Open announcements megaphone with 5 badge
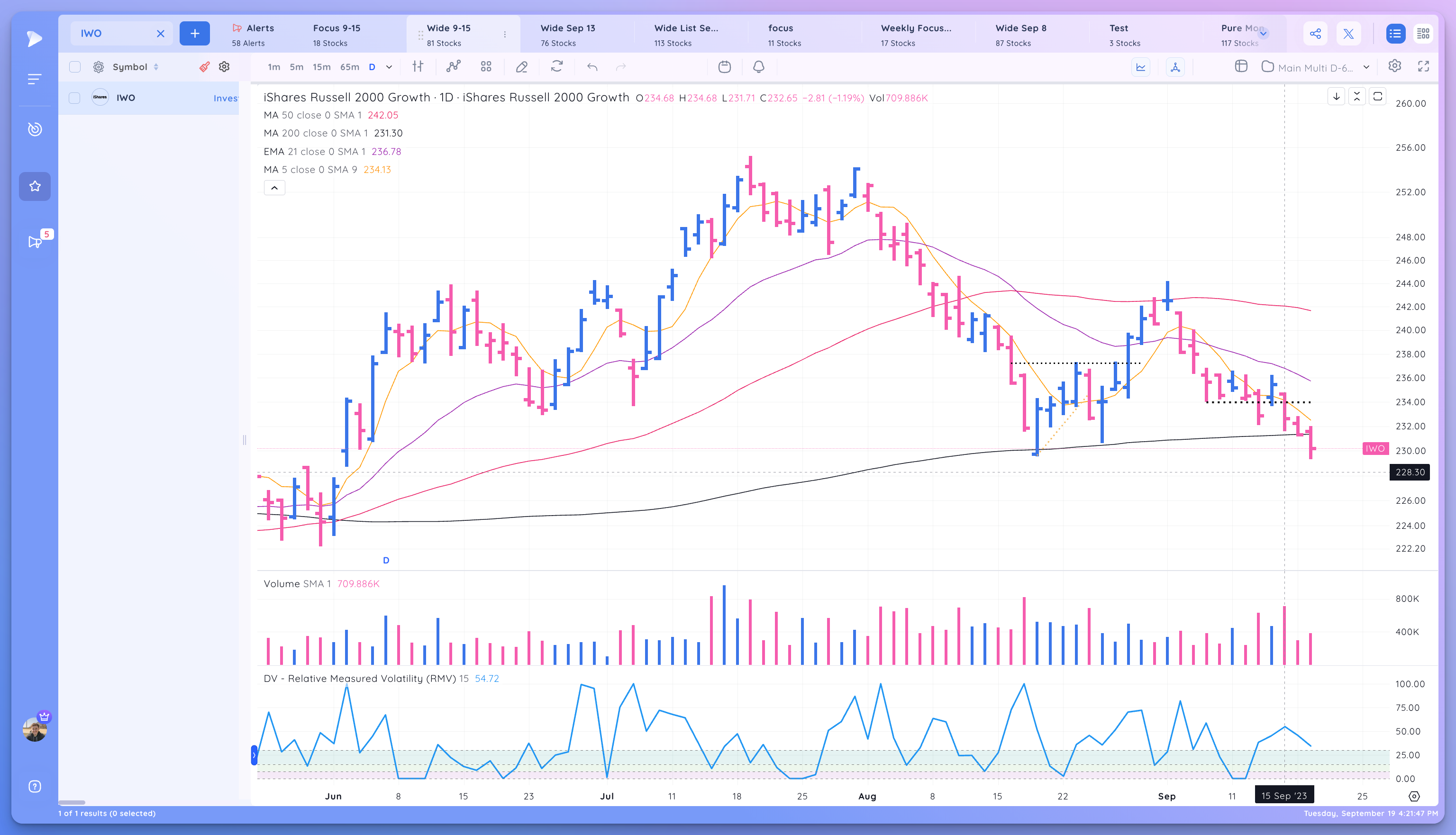 (x=36, y=241)
